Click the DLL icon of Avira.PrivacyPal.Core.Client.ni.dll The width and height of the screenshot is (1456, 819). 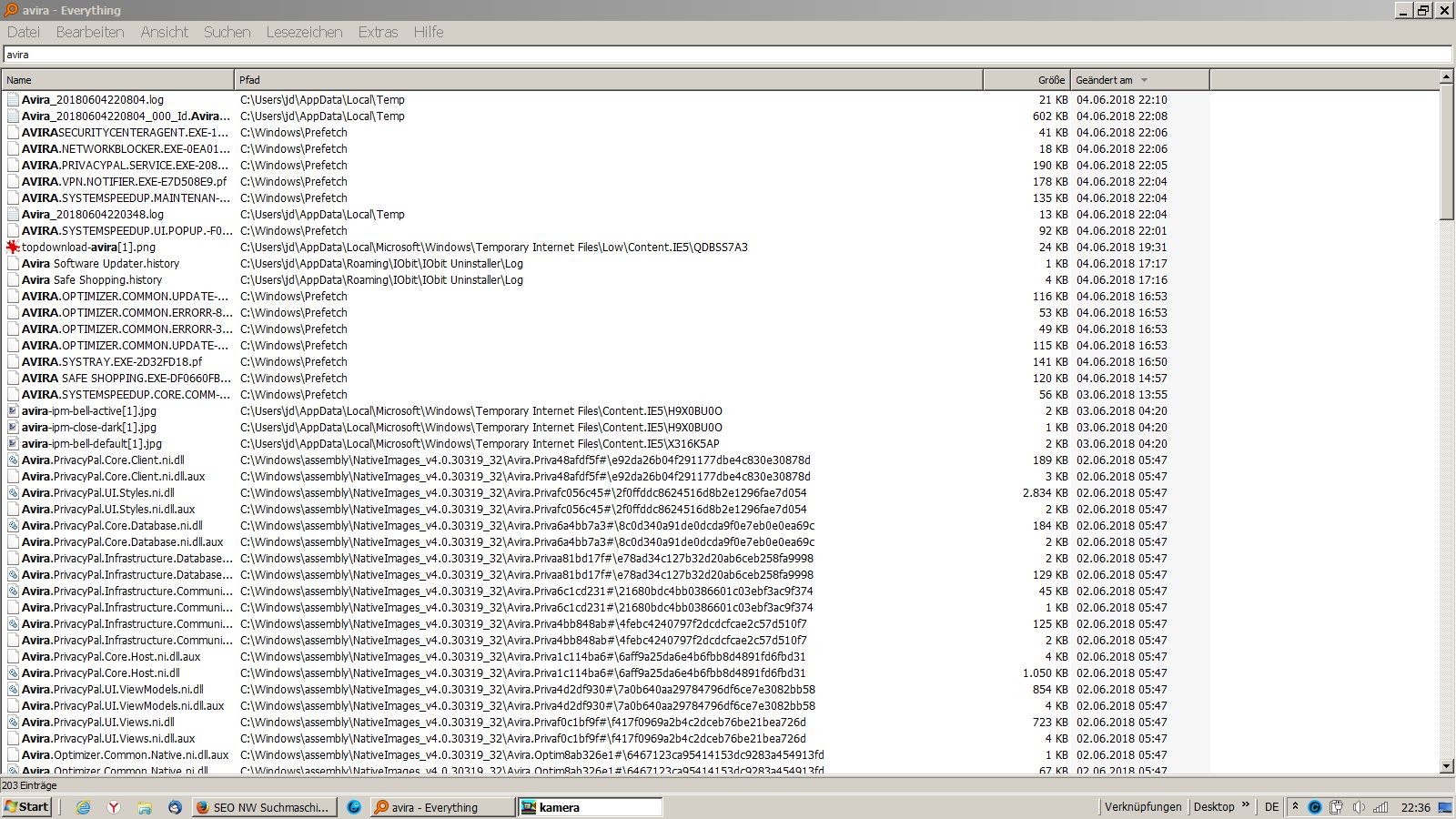[x=13, y=460]
